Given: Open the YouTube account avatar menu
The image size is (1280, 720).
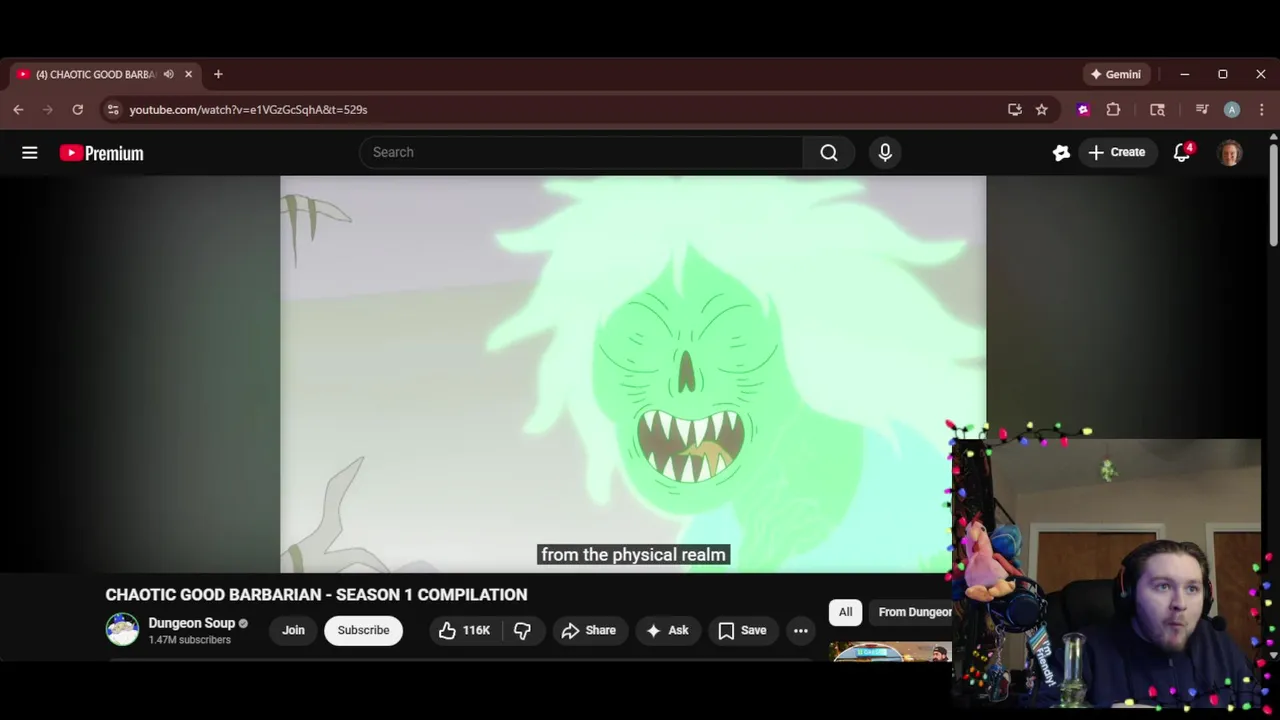Looking at the screenshot, I should (x=1230, y=152).
